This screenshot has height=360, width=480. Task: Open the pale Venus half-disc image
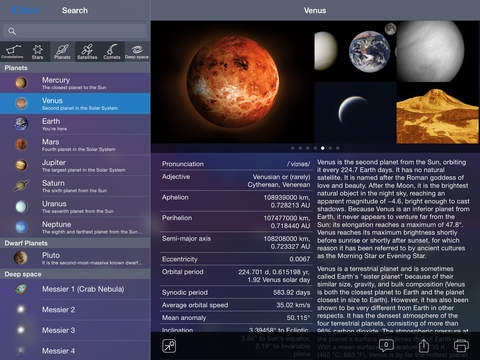(327, 51)
